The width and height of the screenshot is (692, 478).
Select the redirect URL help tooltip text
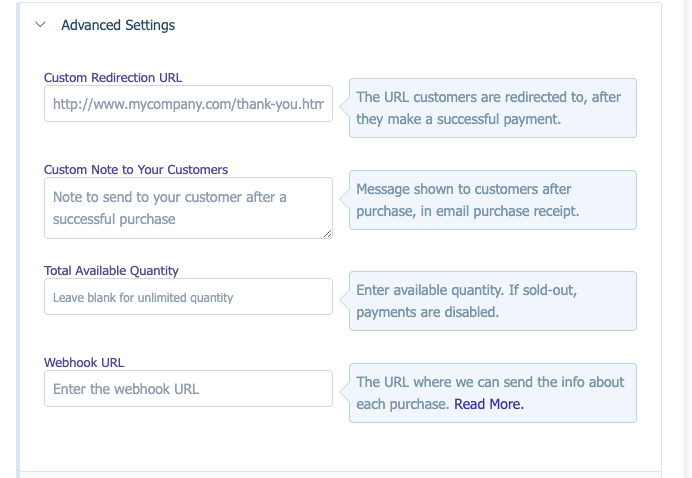point(492,108)
